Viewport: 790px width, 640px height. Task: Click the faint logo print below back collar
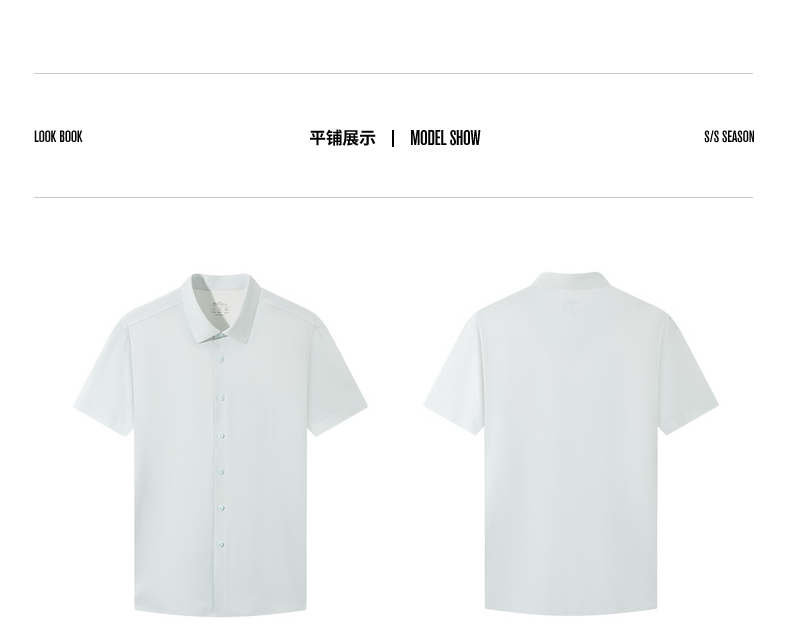tap(570, 307)
